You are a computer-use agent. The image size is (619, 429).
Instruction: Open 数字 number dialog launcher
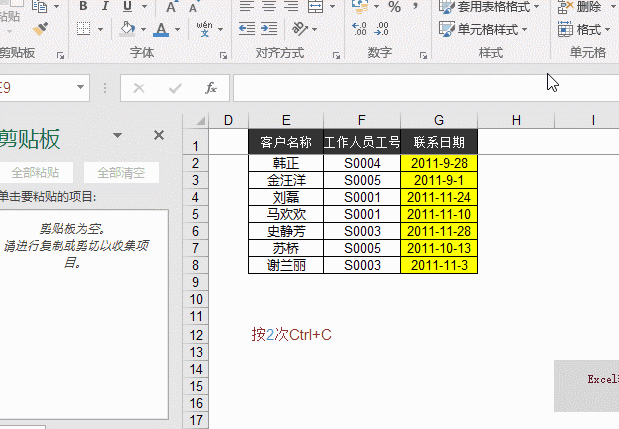423,56
